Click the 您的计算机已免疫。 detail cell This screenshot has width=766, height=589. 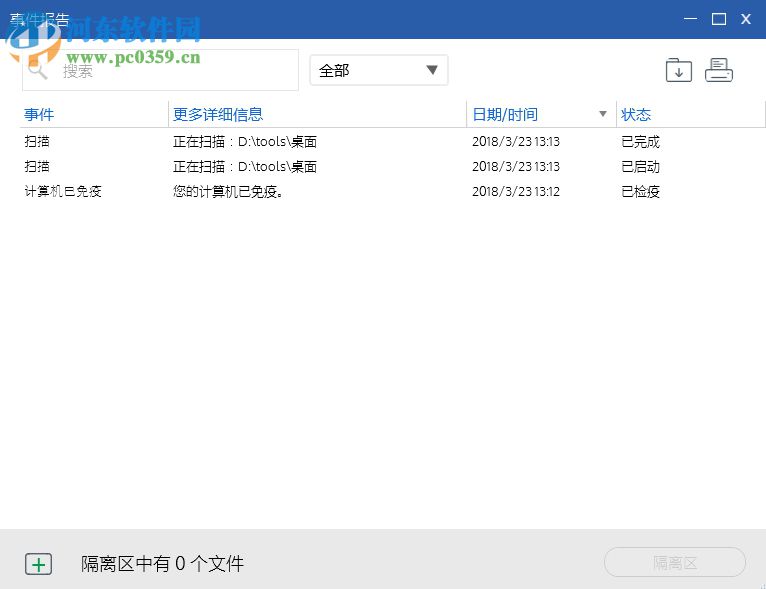[x=228, y=191]
